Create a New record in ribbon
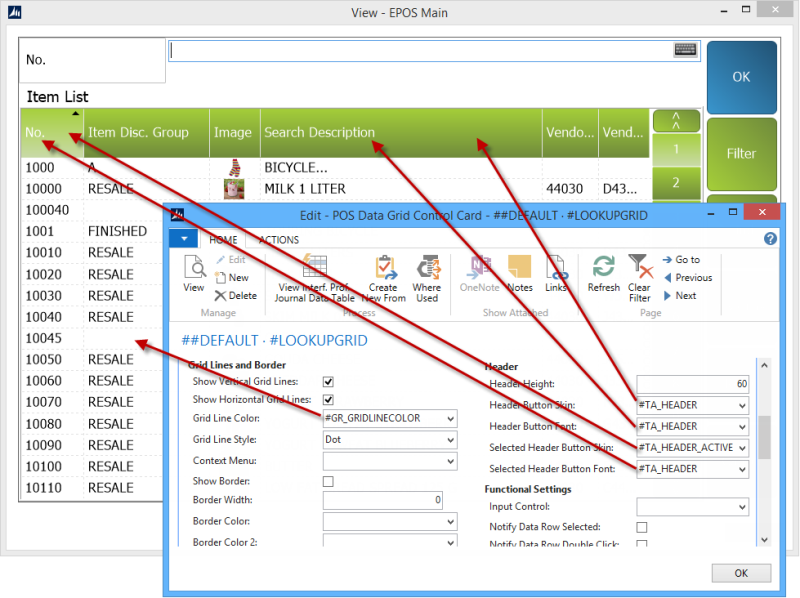800x598 pixels. (x=232, y=278)
